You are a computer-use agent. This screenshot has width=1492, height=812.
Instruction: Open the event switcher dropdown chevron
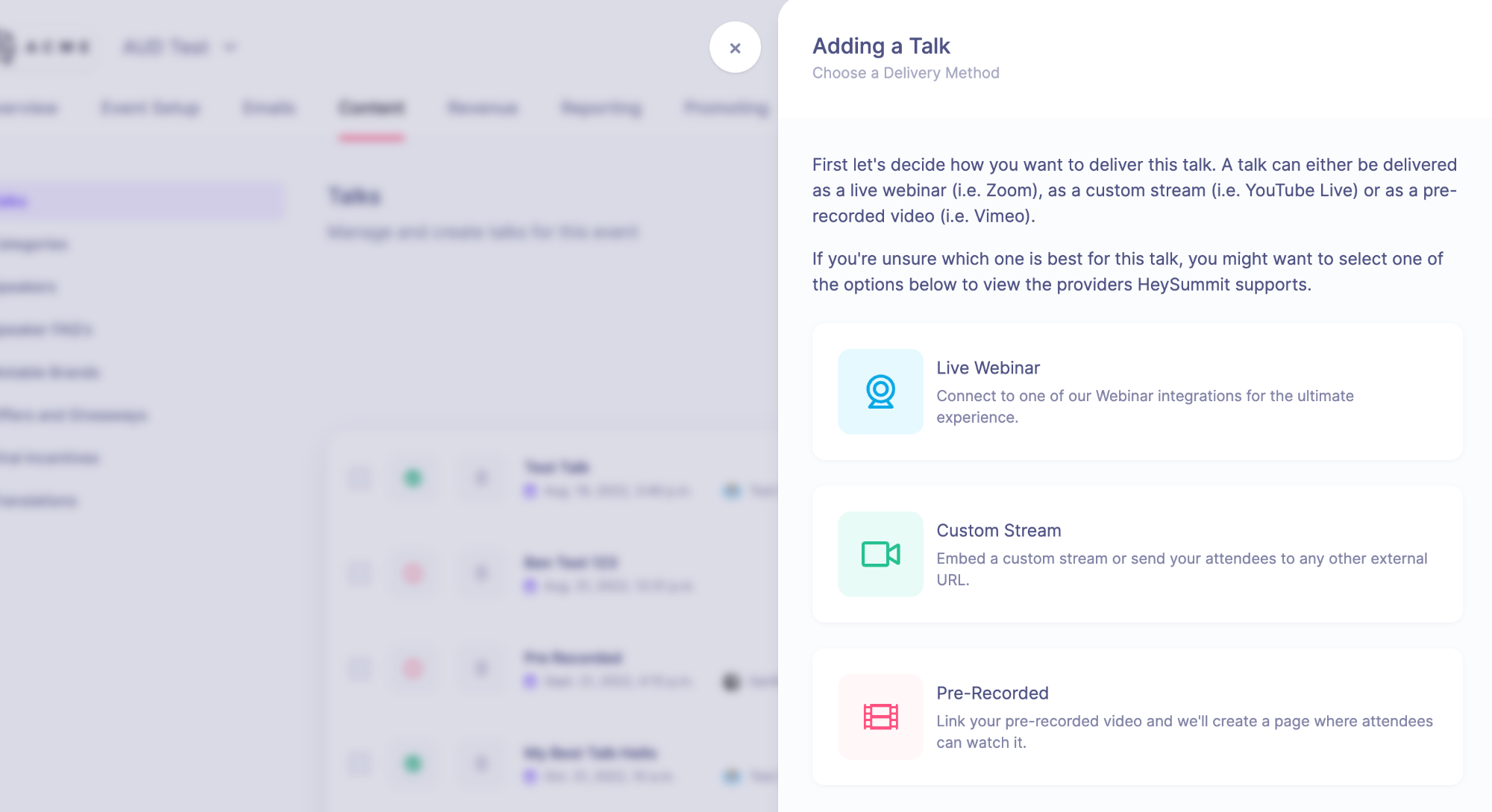coord(230,48)
